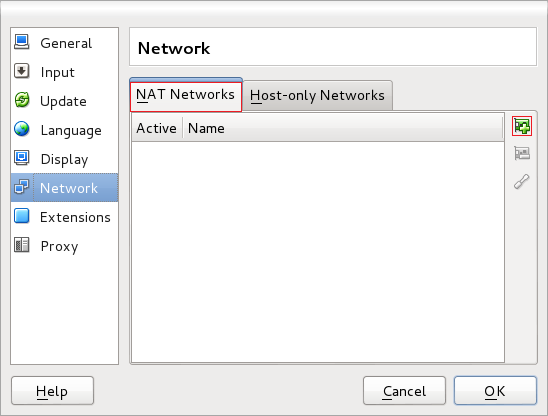Image resolution: width=548 pixels, height=416 pixels.
Task: Click the Cancel button
Action: [404, 391]
